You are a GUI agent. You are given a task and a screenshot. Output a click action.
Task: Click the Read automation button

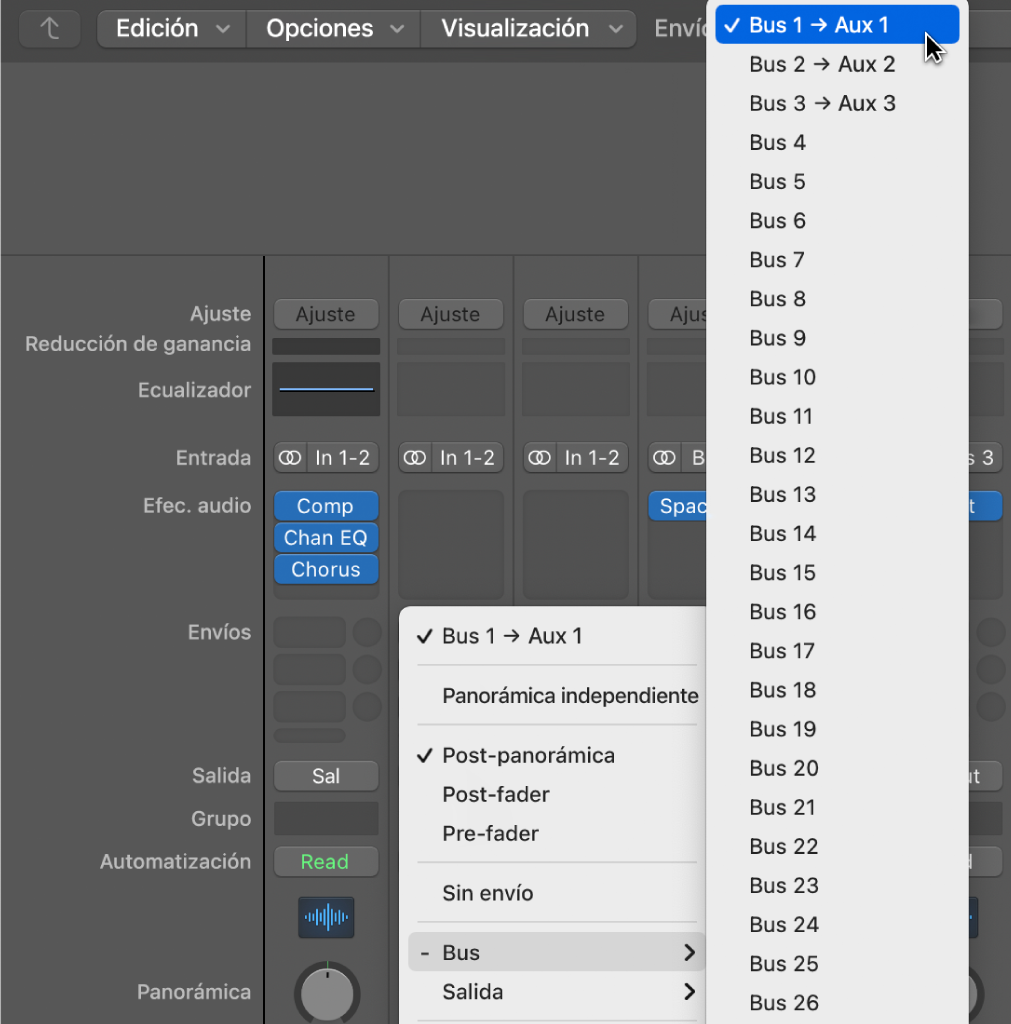coord(325,861)
